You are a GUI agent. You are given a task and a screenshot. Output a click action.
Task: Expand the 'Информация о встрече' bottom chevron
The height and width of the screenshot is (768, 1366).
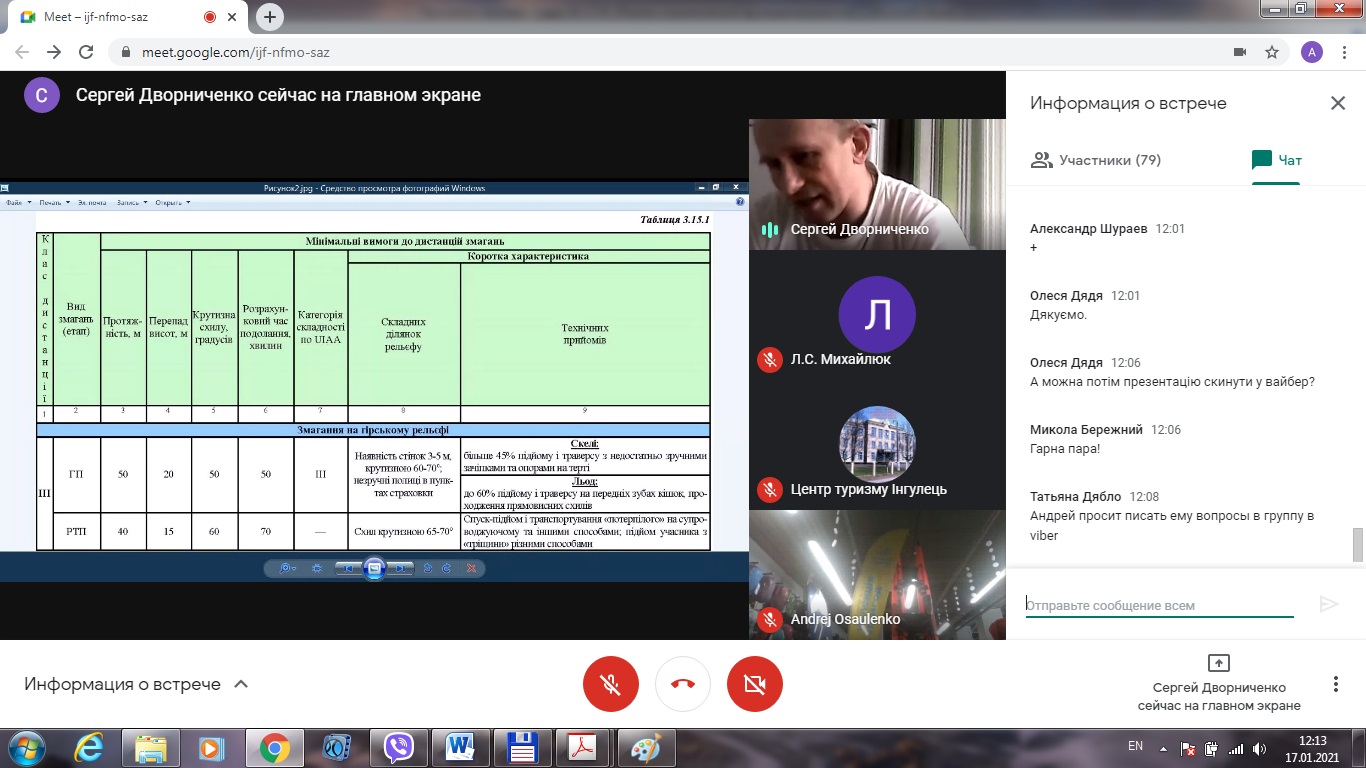click(x=240, y=684)
